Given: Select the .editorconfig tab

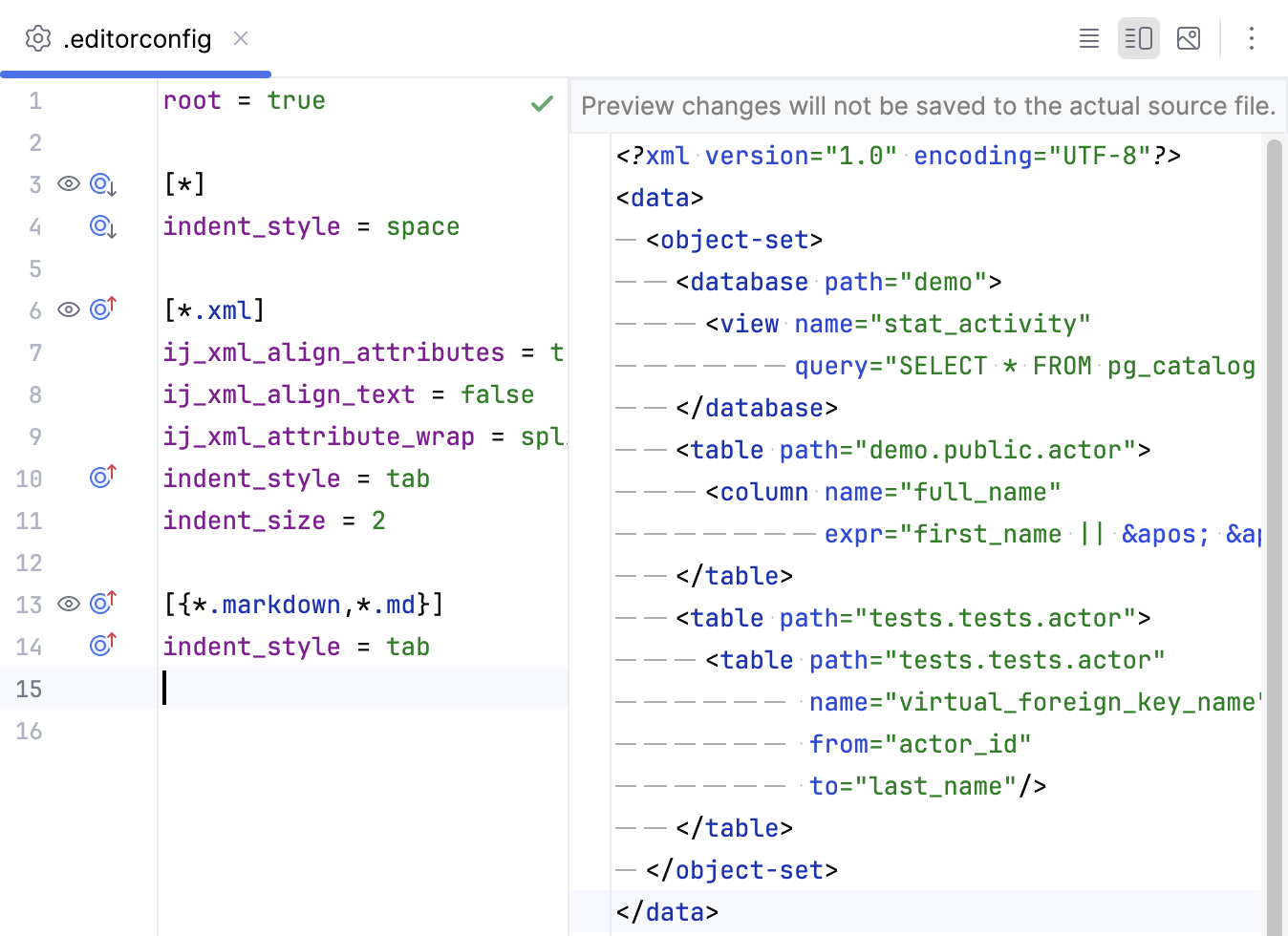Looking at the screenshot, I should [137, 39].
